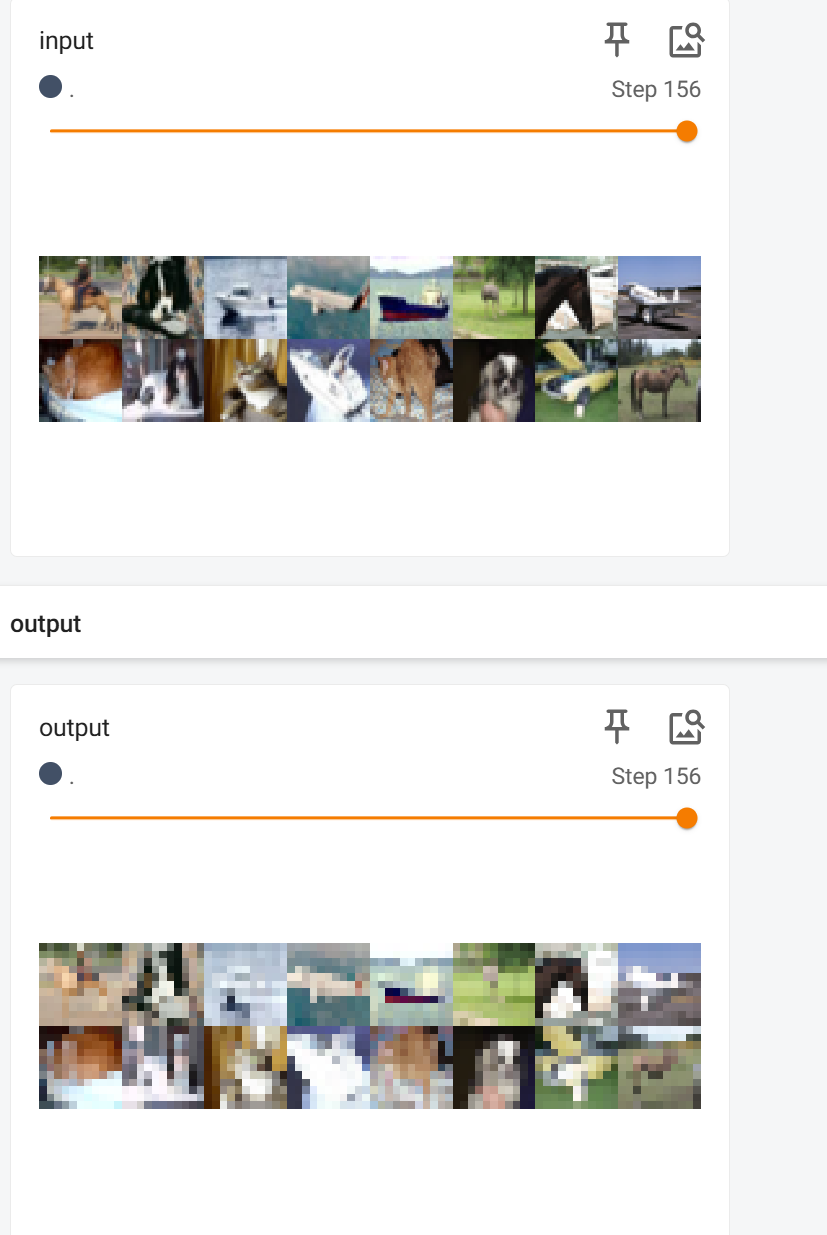Select the yellow car thumbnail in input
Screen dimensions: 827x1235
coord(576,380)
